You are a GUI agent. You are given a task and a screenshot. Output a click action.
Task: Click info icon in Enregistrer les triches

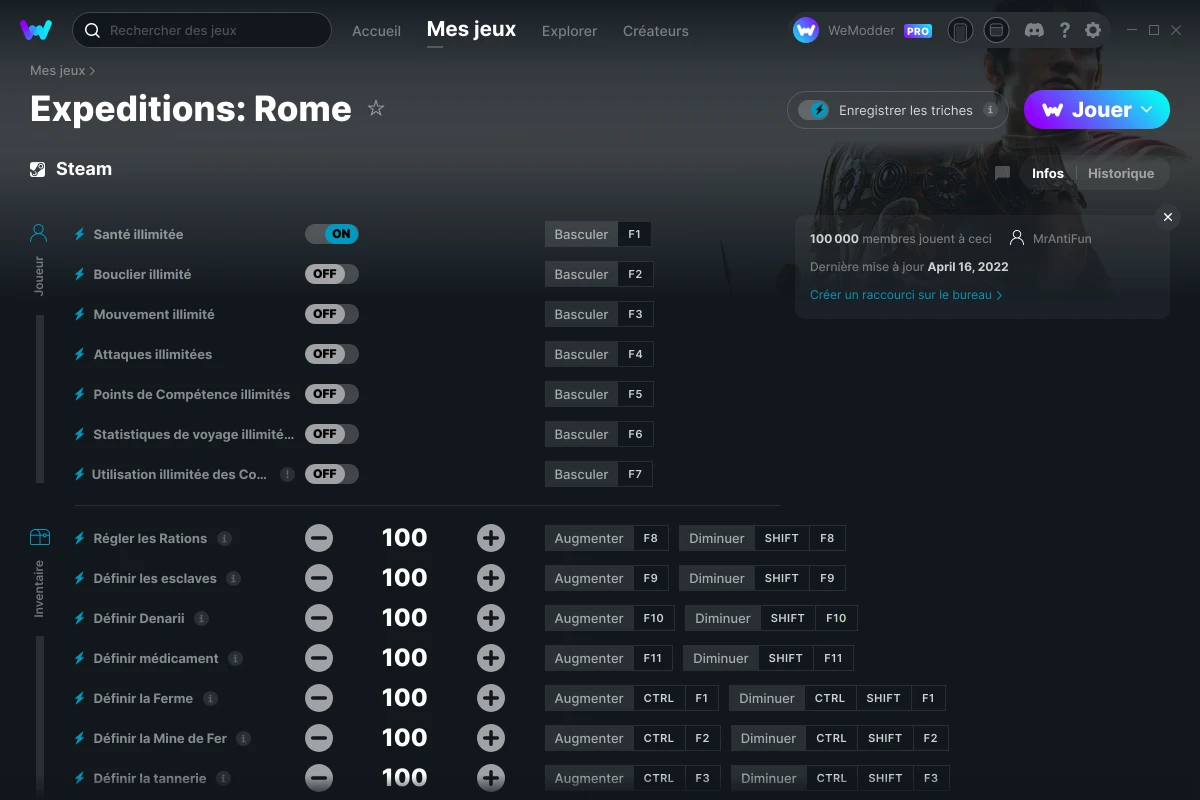pyautogui.click(x=990, y=110)
